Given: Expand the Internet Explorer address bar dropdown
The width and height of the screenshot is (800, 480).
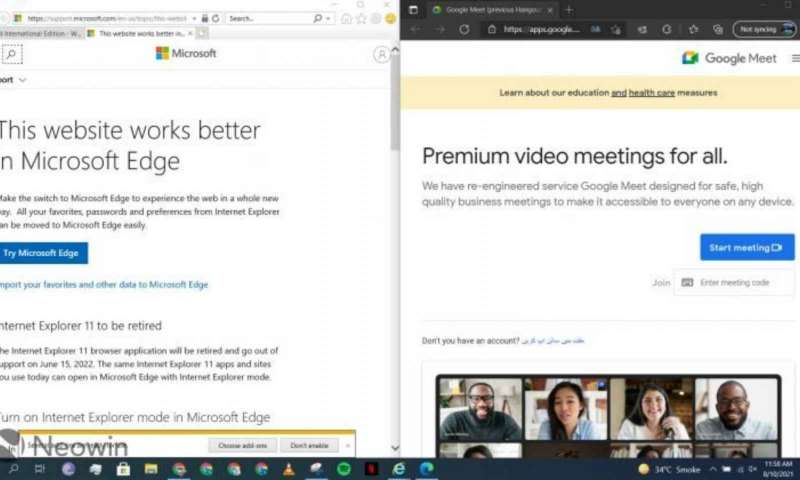Looking at the screenshot, I should [194, 18].
